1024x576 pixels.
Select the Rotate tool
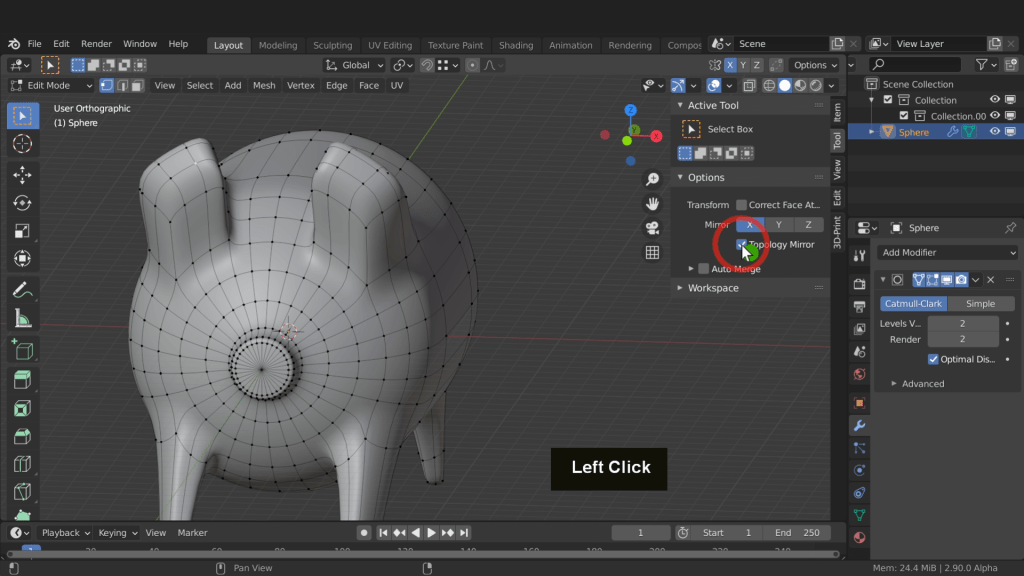(22, 203)
